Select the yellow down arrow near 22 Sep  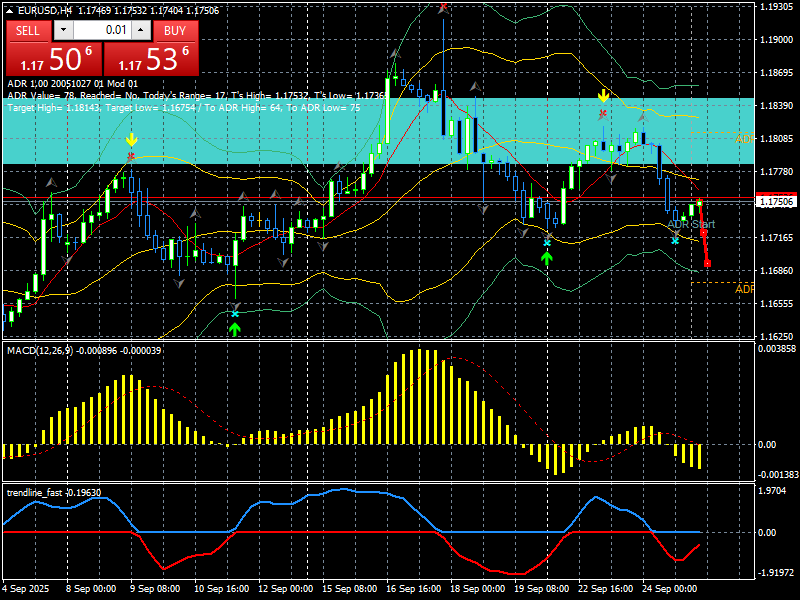click(x=604, y=95)
